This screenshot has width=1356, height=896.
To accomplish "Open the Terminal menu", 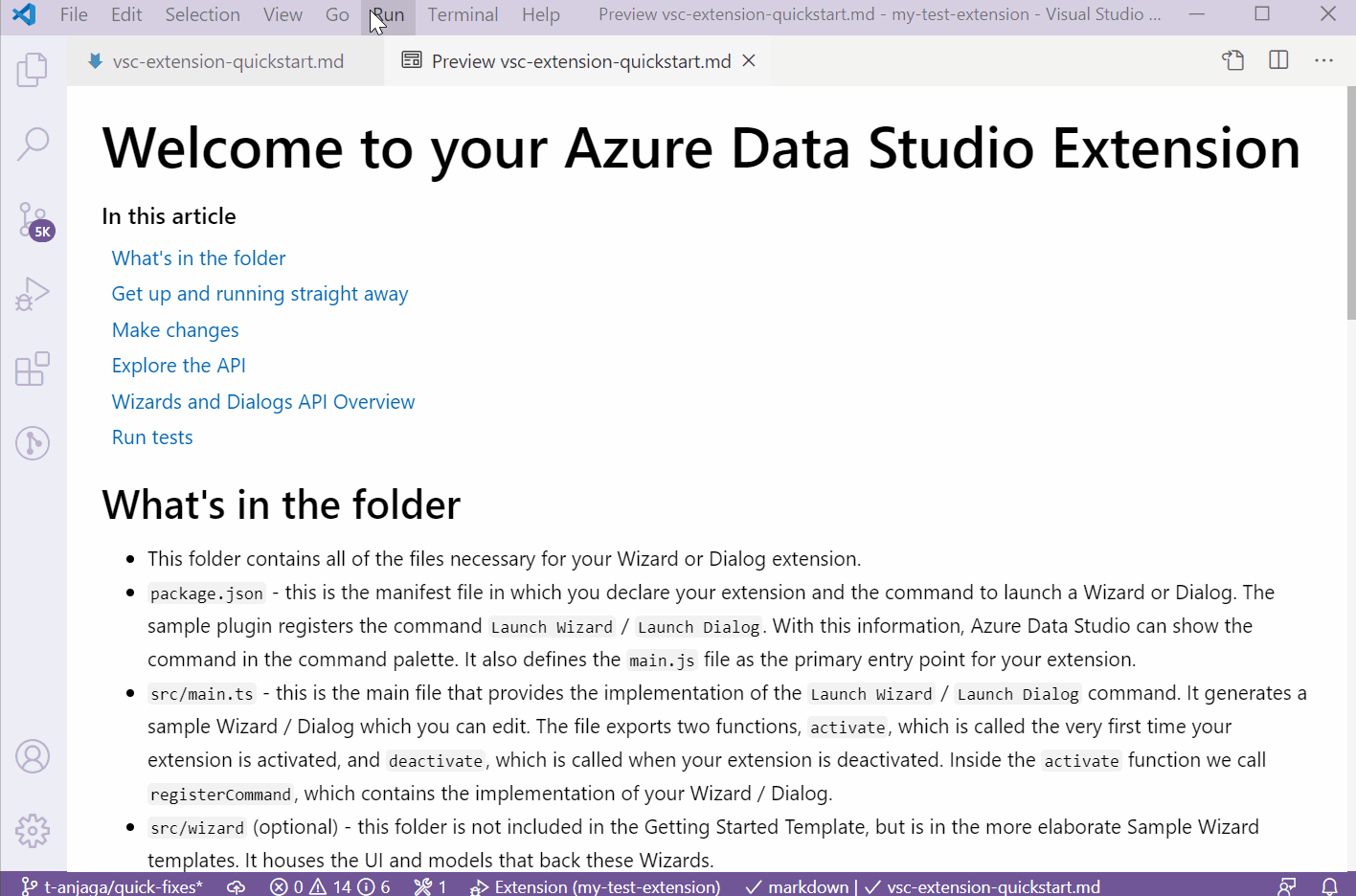I will 463,14.
